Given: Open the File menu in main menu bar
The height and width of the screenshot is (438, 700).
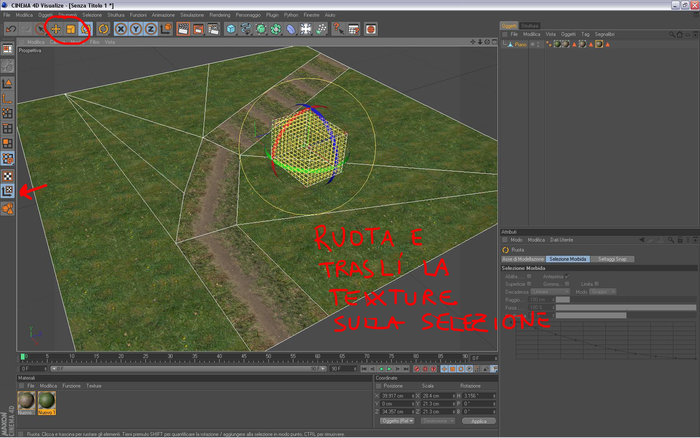Looking at the screenshot, I should (x=7, y=15).
